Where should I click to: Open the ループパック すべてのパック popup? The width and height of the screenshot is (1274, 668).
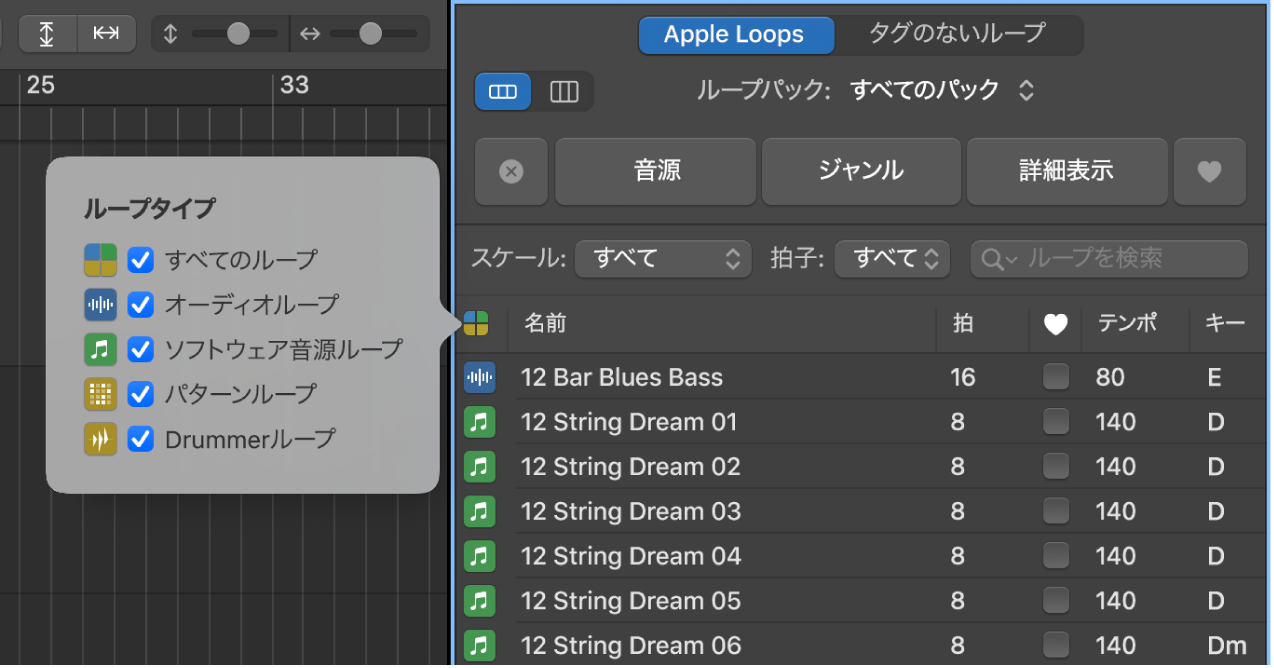coord(941,91)
